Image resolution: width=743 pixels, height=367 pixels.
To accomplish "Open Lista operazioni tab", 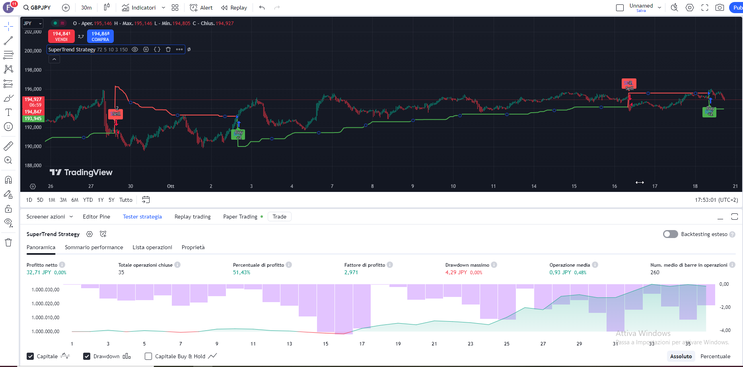I will click(x=152, y=247).
